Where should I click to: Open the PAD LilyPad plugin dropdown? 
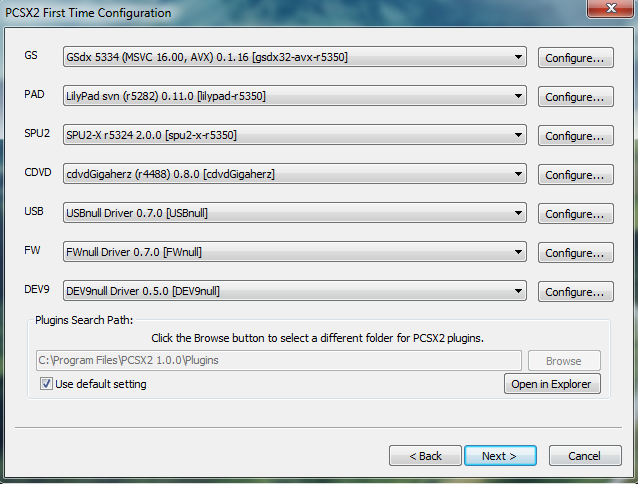pyautogui.click(x=295, y=96)
